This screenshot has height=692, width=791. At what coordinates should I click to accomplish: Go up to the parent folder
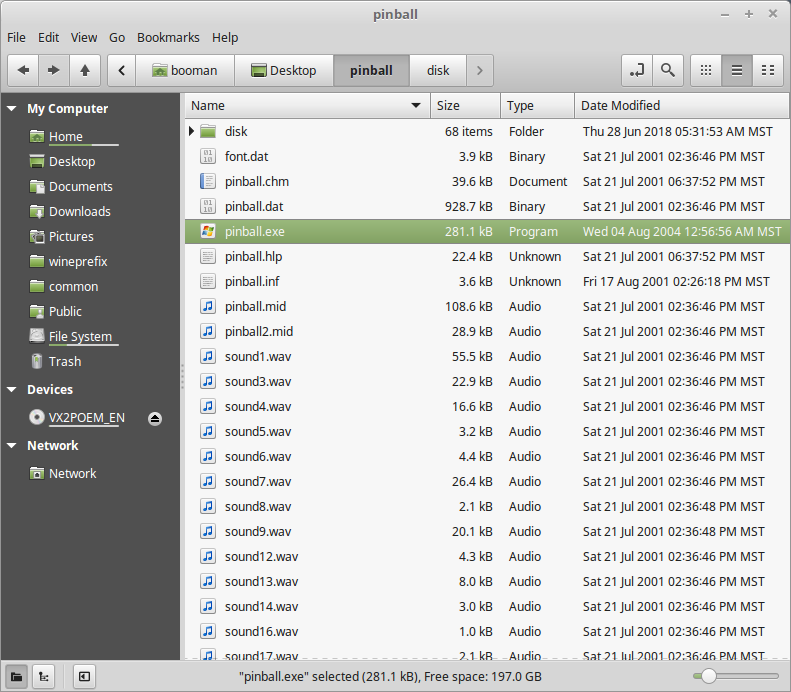tap(85, 70)
